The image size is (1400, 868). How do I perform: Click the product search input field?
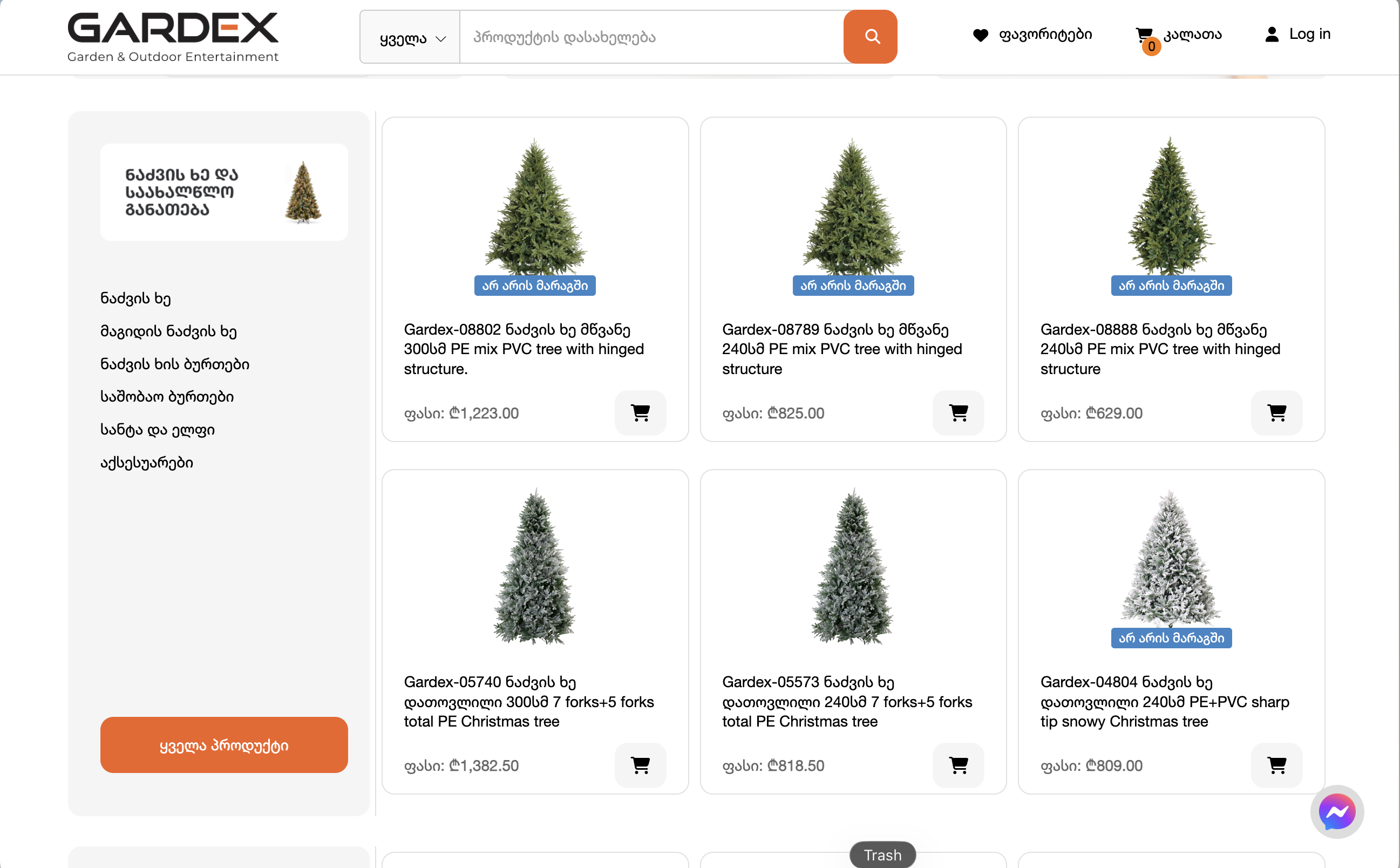coord(651,37)
